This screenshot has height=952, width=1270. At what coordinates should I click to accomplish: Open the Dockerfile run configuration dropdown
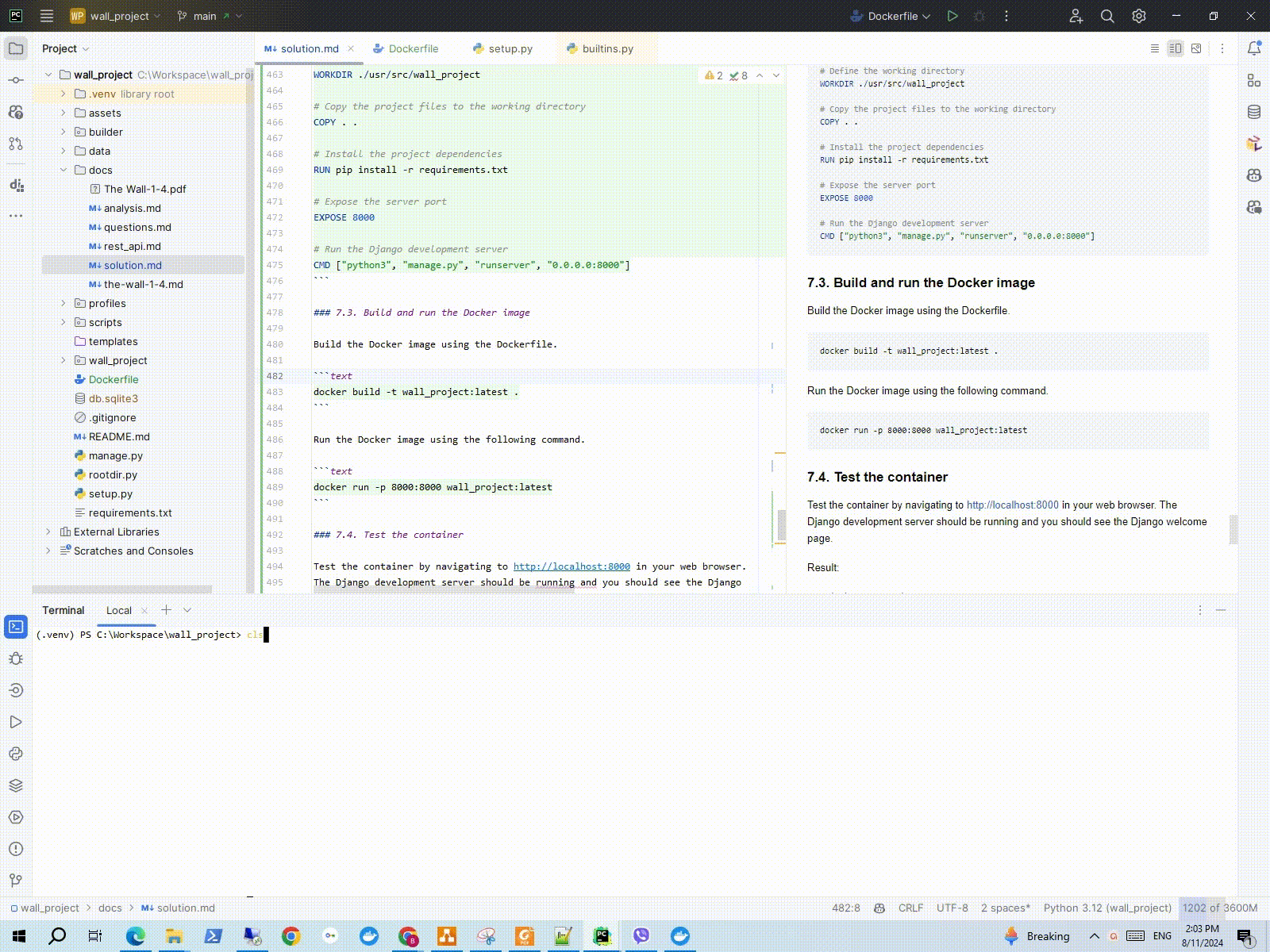pos(890,16)
